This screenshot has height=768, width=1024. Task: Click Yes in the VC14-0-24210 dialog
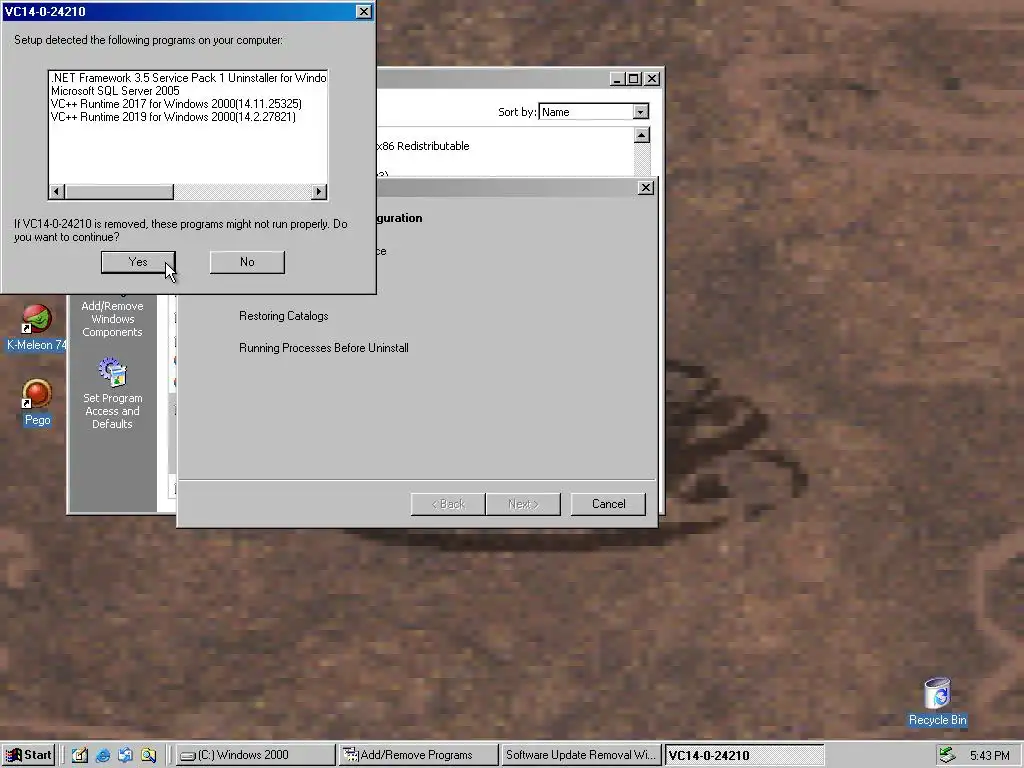138,262
